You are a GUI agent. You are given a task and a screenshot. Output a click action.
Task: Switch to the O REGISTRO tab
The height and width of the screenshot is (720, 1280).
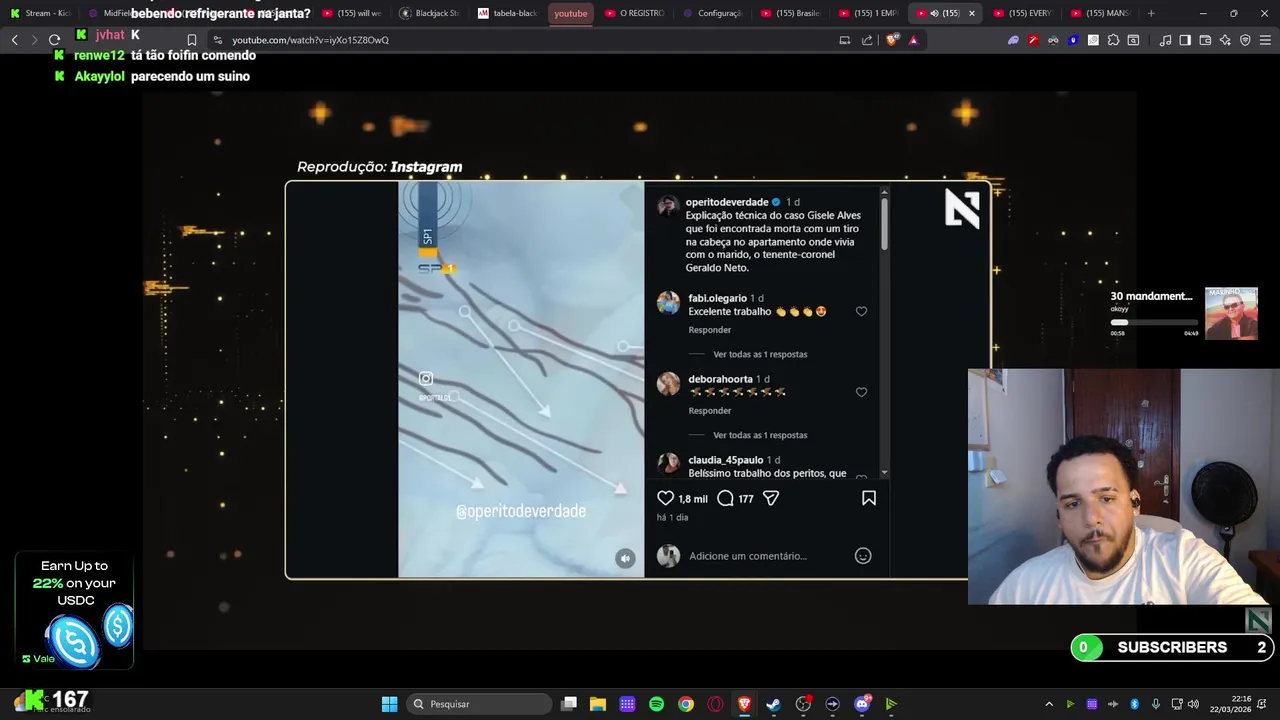click(635, 13)
